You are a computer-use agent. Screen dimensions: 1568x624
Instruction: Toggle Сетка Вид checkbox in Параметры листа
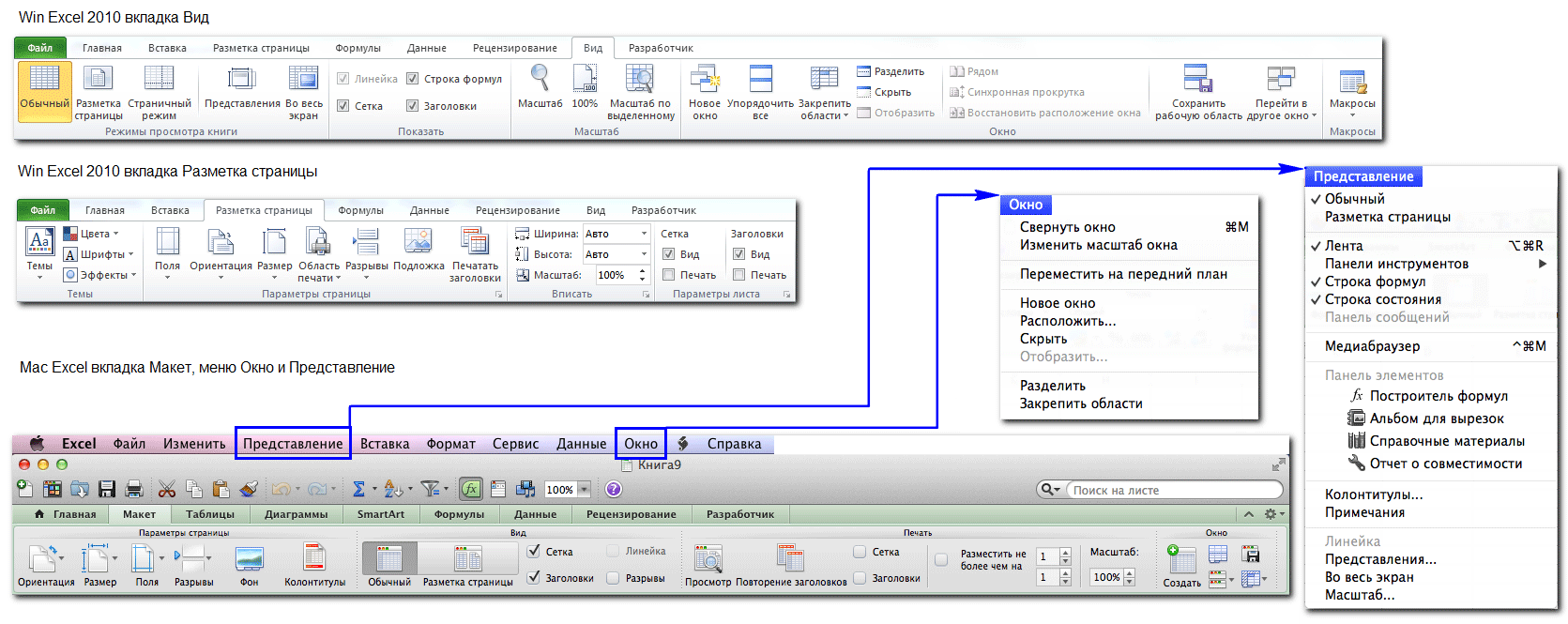point(668,254)
